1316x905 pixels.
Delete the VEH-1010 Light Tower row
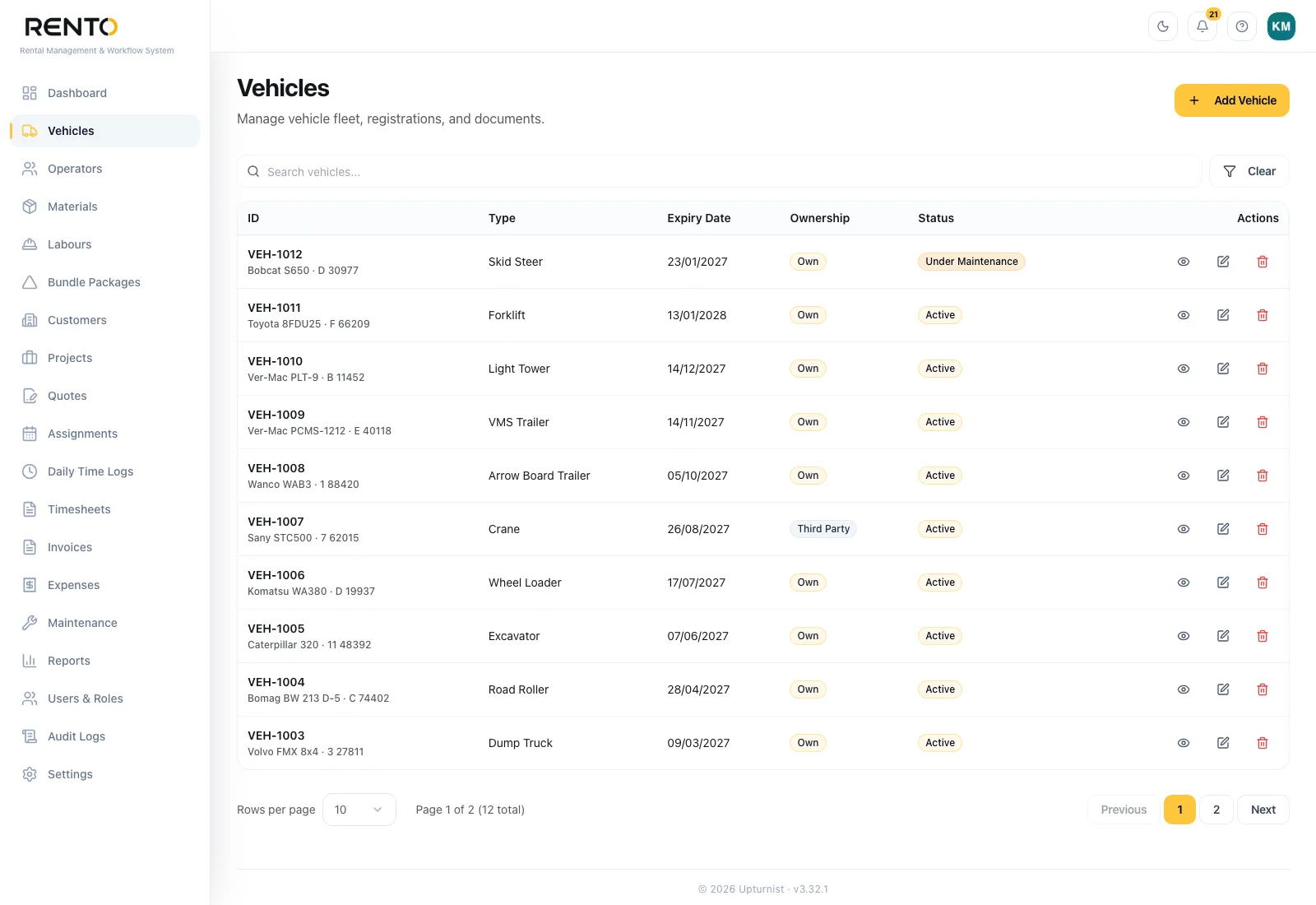coord(1263,369)
